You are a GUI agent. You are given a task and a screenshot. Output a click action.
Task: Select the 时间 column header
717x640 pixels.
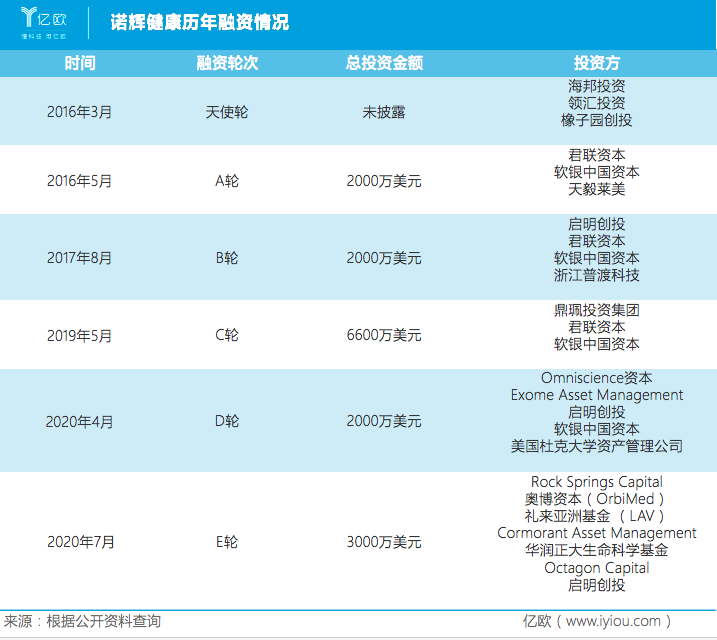pyautogui.click(x=80, y=63)
